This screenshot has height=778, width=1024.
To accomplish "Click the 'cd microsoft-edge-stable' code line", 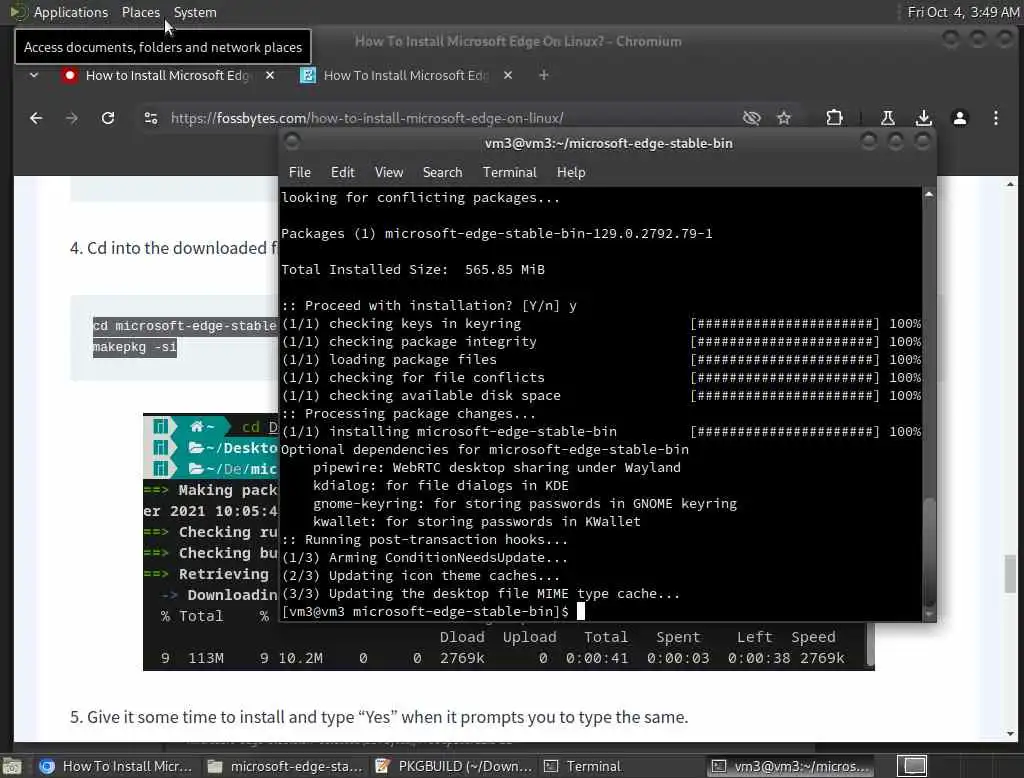I will (185, 326).
